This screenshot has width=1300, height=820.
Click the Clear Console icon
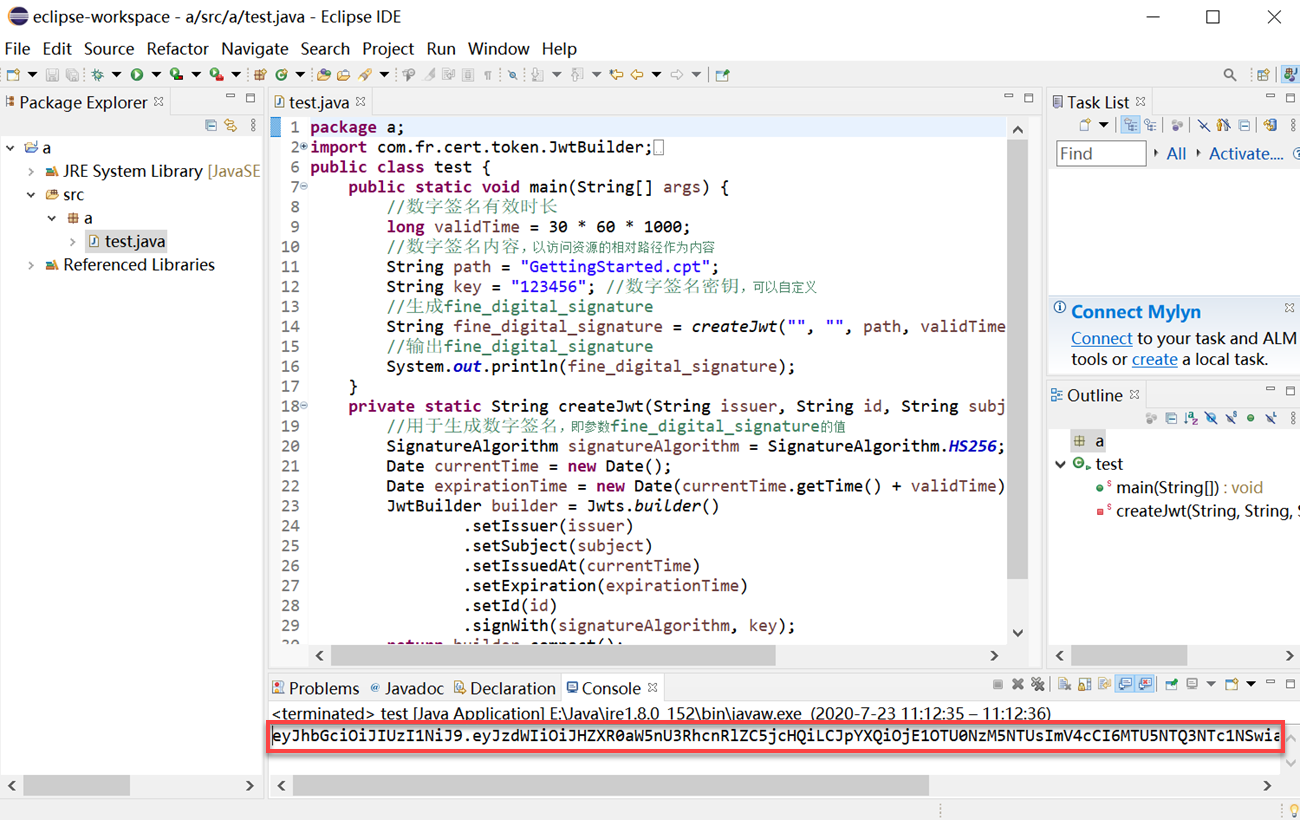1064,685
